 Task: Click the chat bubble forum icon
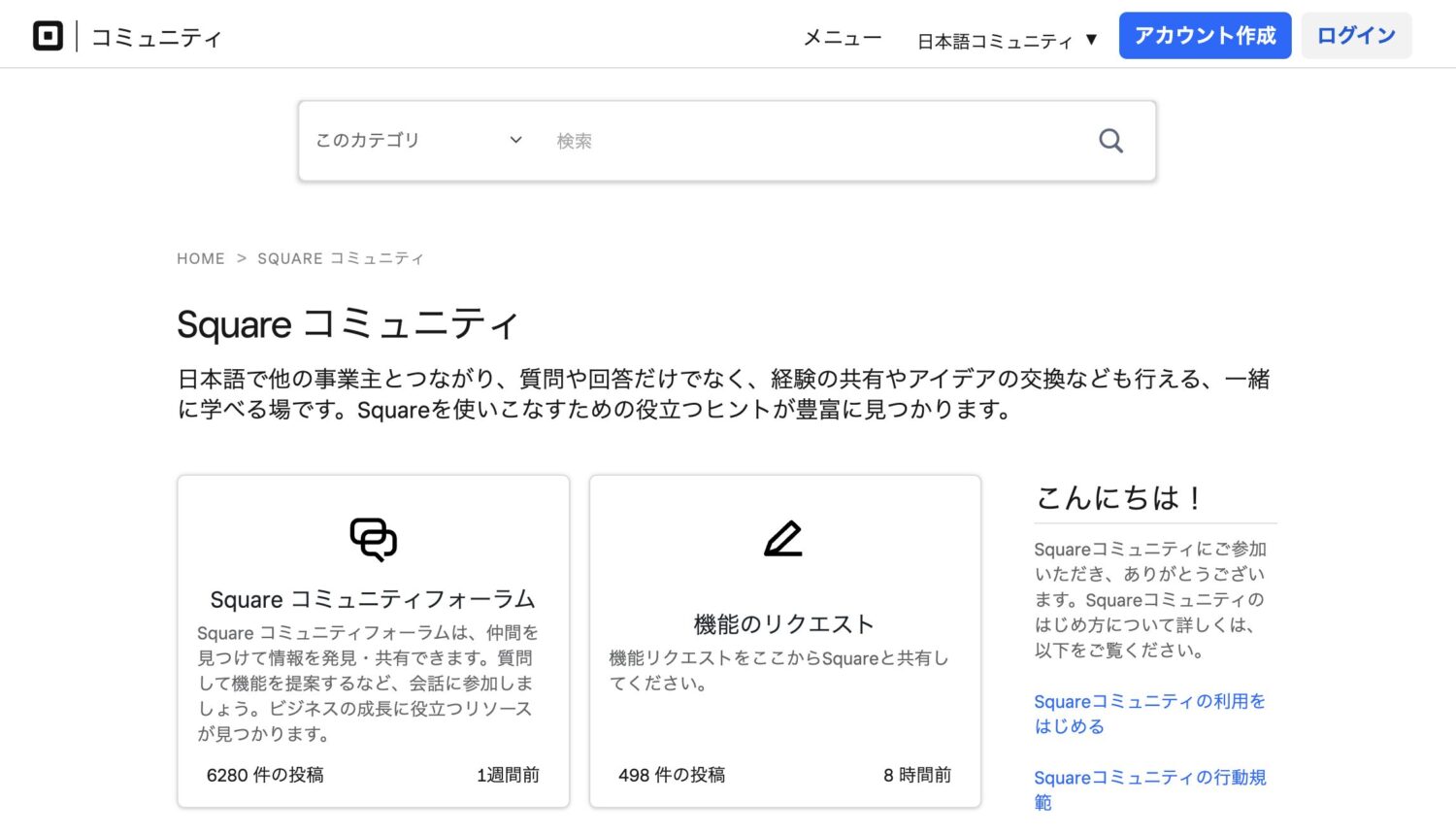coord(372,540)
